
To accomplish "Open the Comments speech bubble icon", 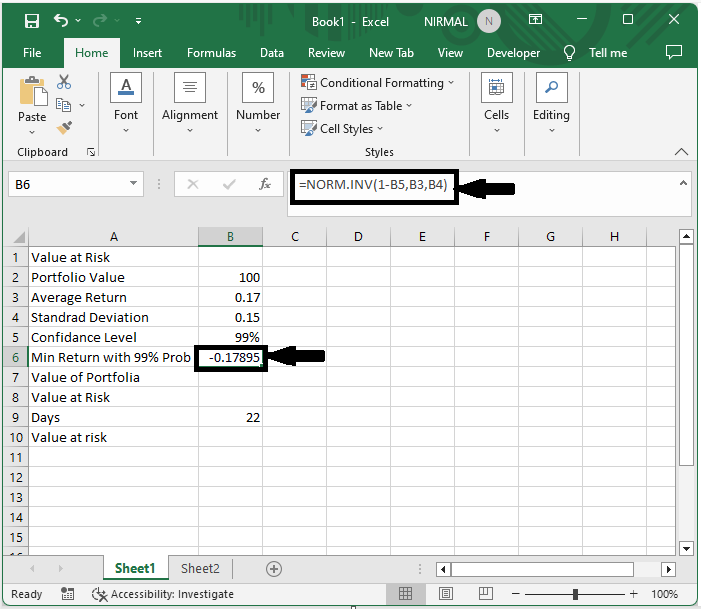I will point(674,52).
